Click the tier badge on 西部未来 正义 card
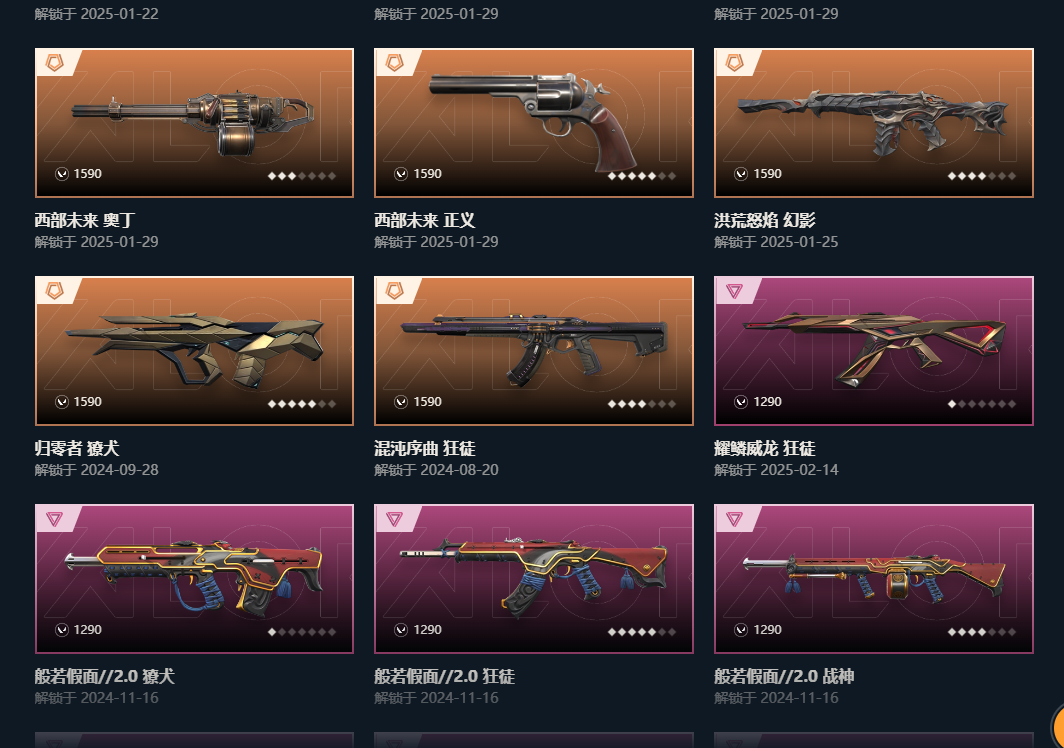Screen dimensions: 1064x748 394,63
